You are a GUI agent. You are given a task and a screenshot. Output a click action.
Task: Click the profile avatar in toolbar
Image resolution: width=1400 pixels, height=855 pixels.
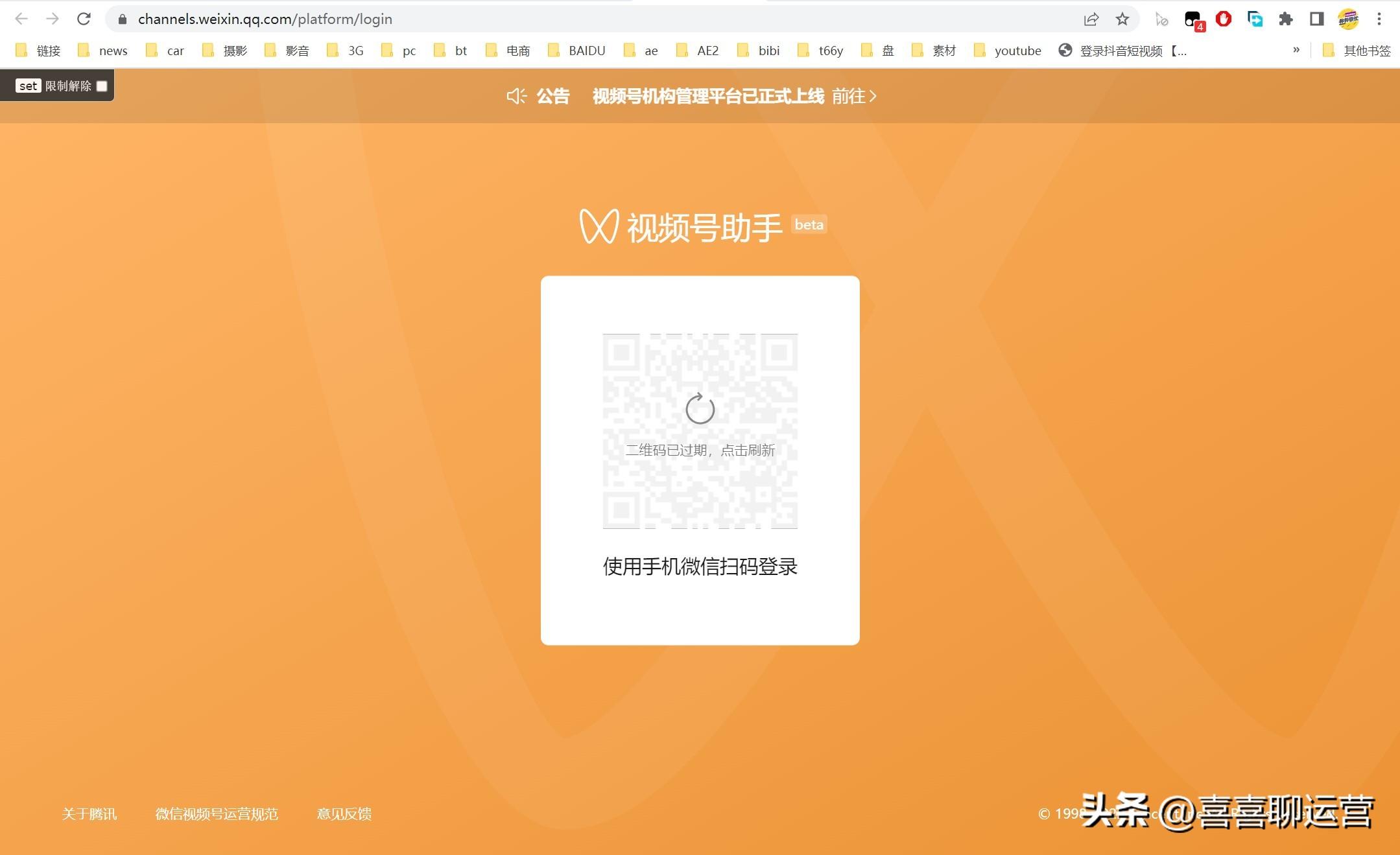(1348, 19)
